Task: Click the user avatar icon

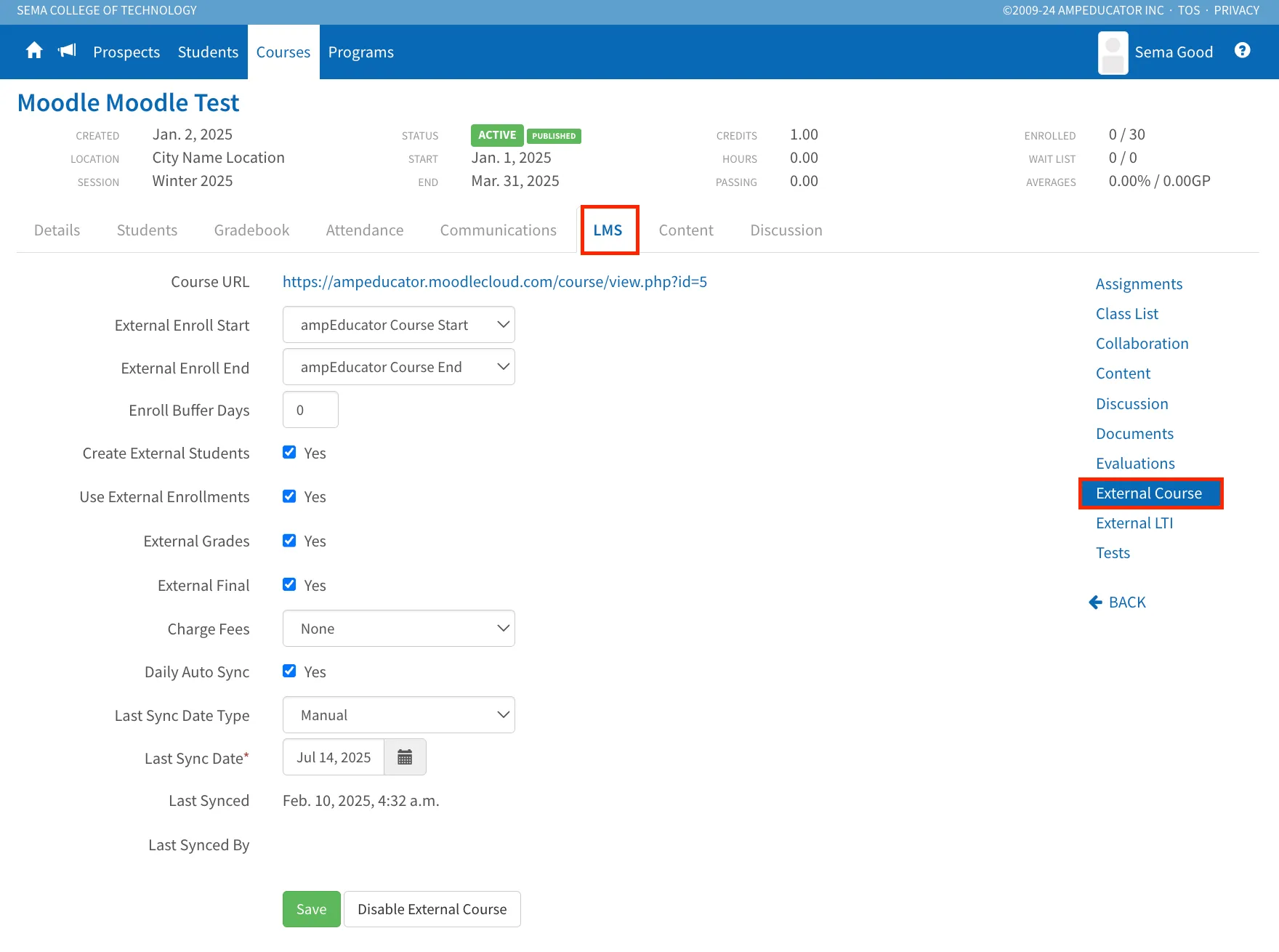Action: (x=1113, y=52)
